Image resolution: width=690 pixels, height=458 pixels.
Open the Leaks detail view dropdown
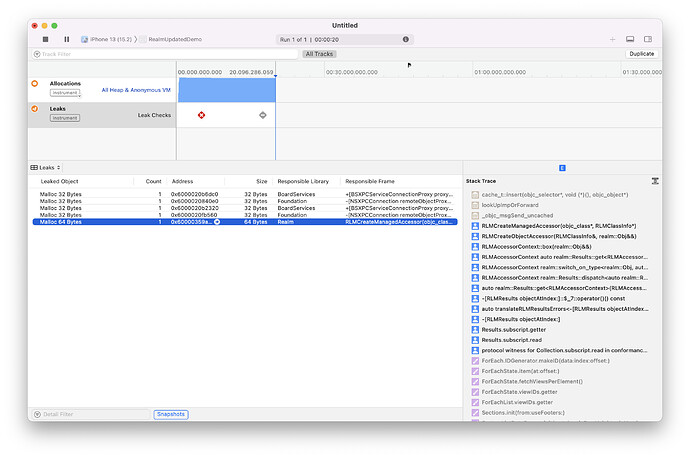point(49,167)
